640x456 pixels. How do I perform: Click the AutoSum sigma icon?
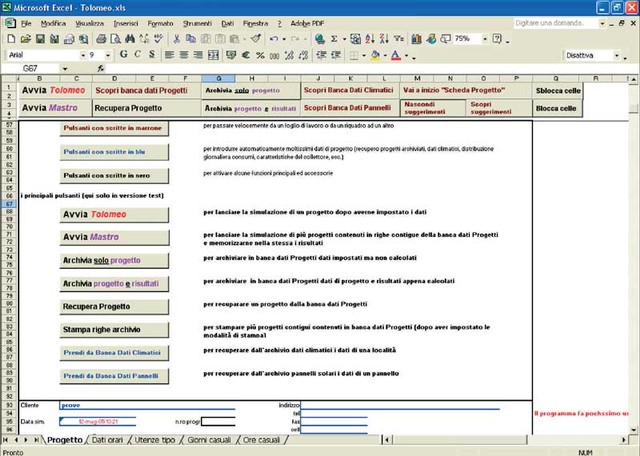(x=334, y=39)
